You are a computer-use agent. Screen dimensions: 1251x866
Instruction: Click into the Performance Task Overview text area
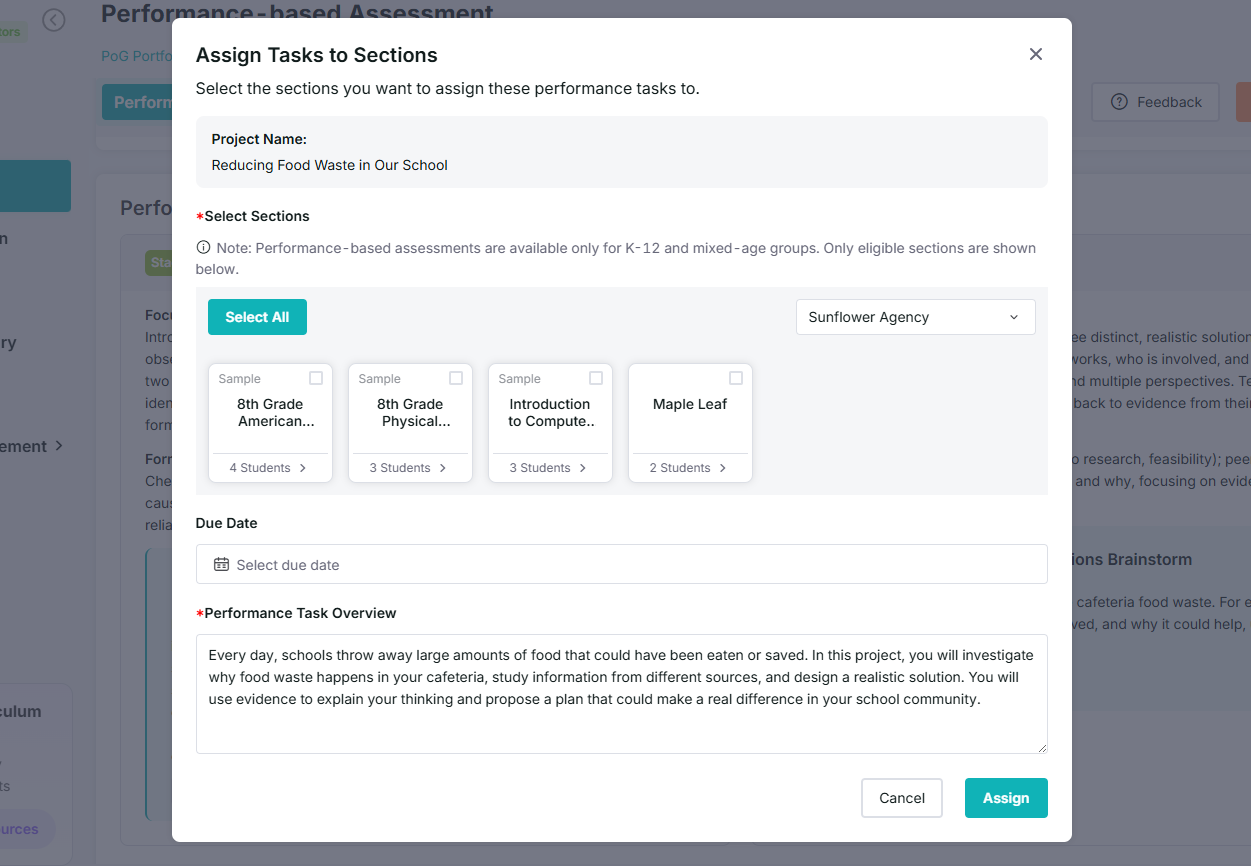tap(622, 694)
